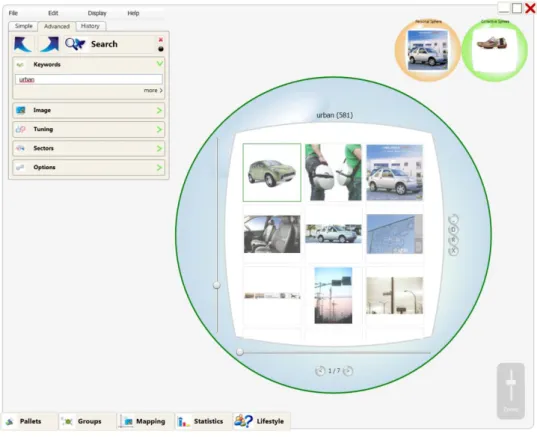Click the back arrow icon in the search panel

click(x=23, y=44)
